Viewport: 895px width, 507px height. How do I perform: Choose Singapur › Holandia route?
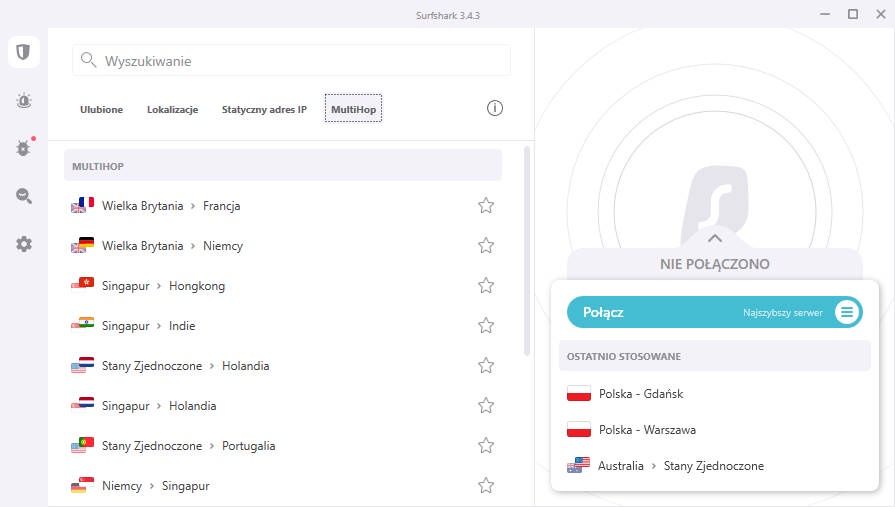(283, 405)
